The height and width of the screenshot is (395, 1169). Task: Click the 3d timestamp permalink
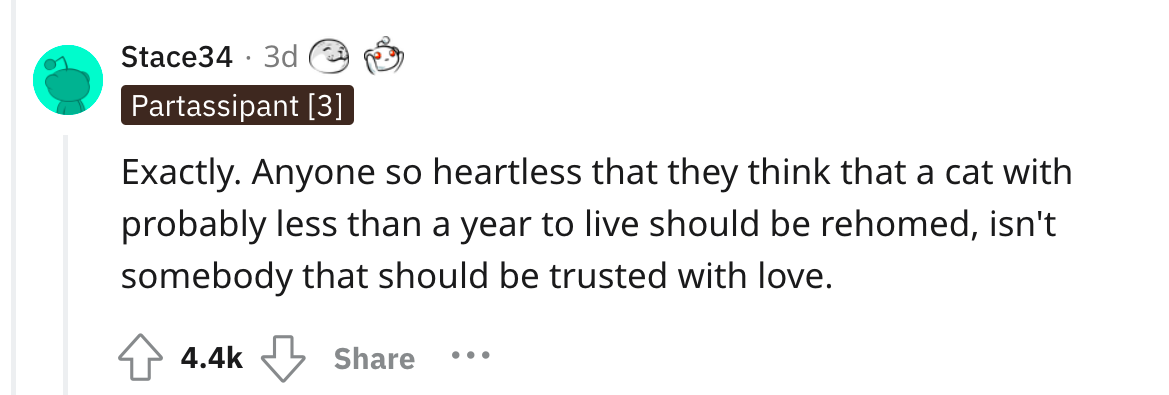tap(280, 57)
